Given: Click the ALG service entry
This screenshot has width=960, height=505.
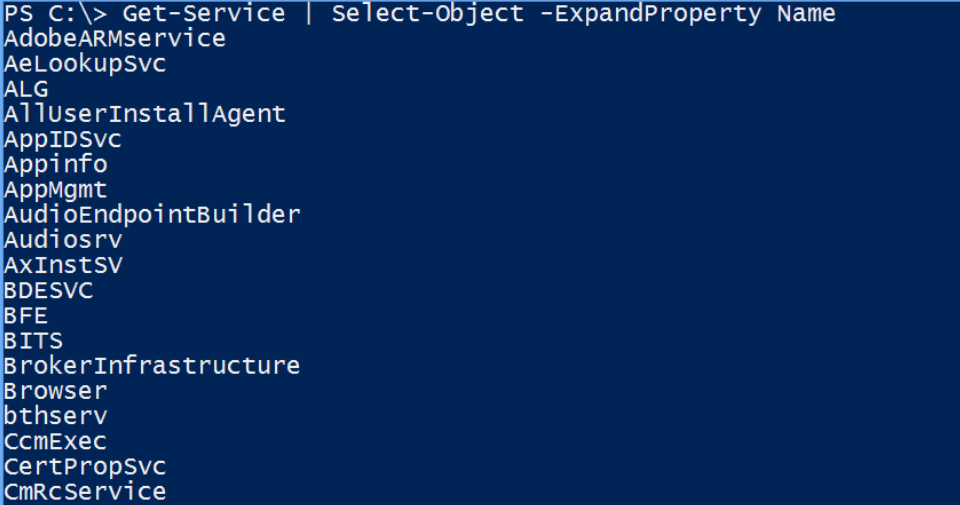Looking at the screenshot, I should [26, 89].
